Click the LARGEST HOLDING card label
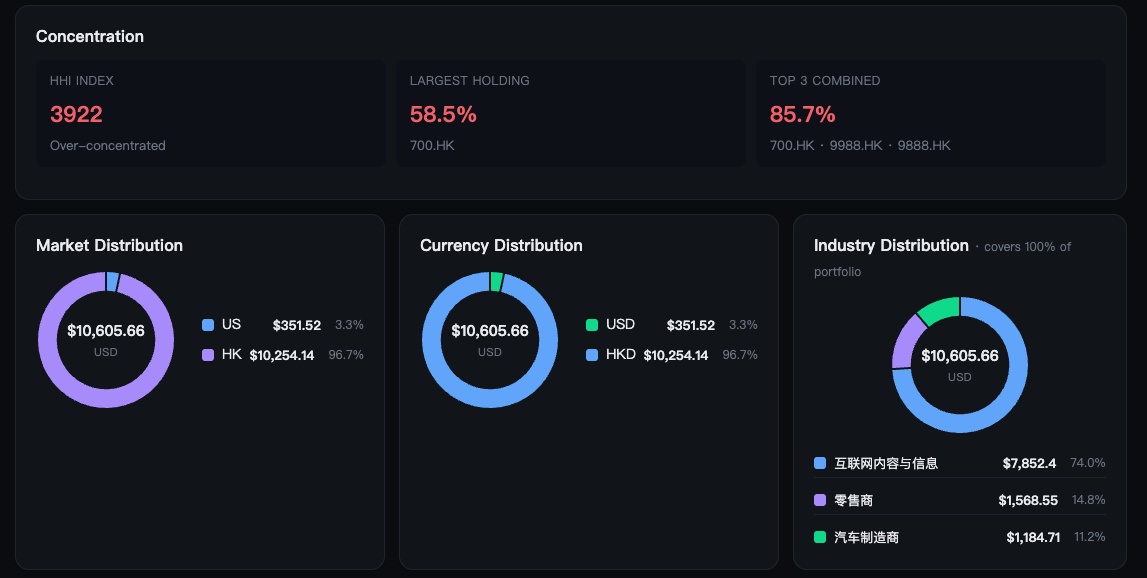The image size is (1147, 578). 470,80
